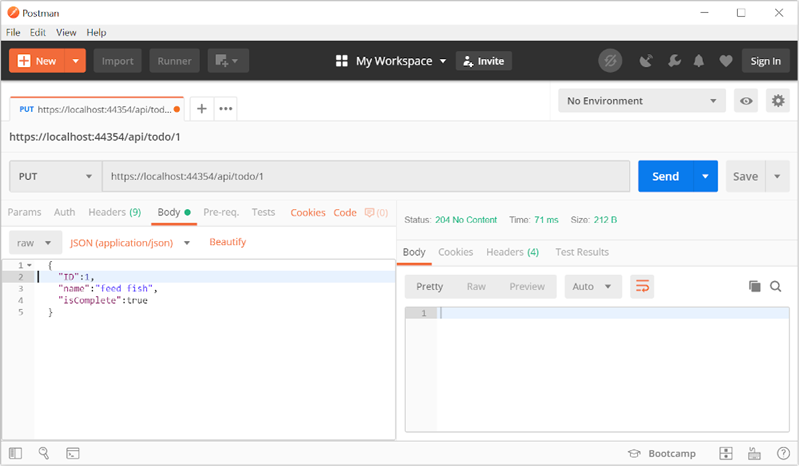Click the sync status icon

pyautogui.click(x=609, y=61)
